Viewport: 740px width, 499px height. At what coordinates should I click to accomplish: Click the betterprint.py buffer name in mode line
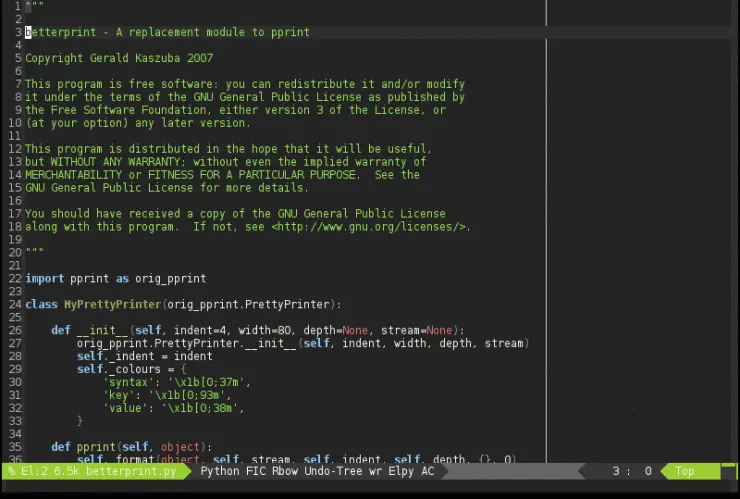click(131, 471)
